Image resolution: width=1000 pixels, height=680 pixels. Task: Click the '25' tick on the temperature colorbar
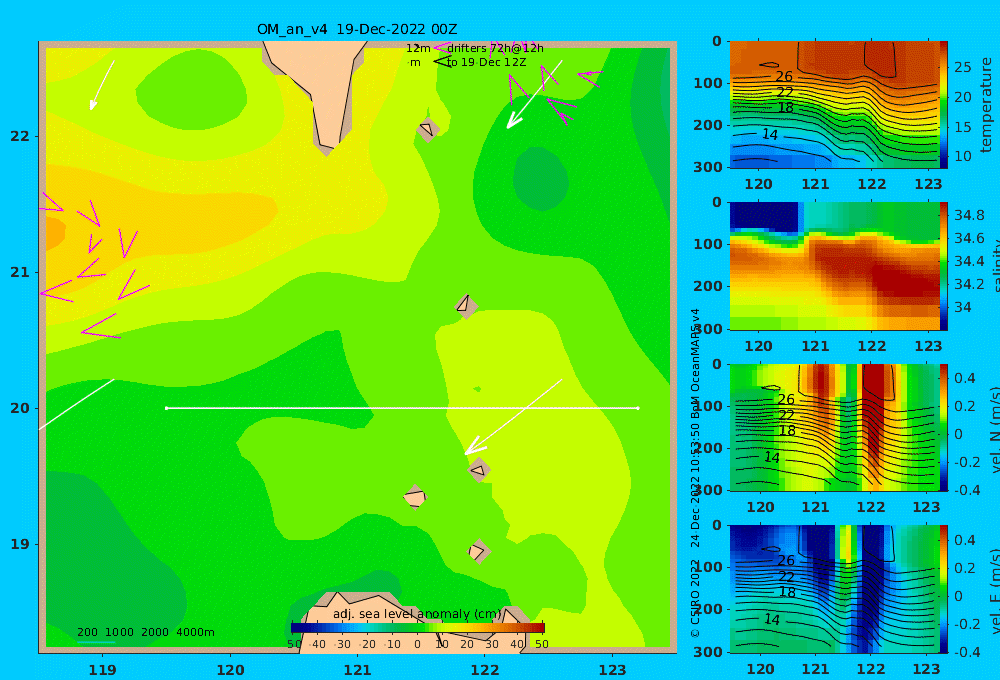[962, 67]
